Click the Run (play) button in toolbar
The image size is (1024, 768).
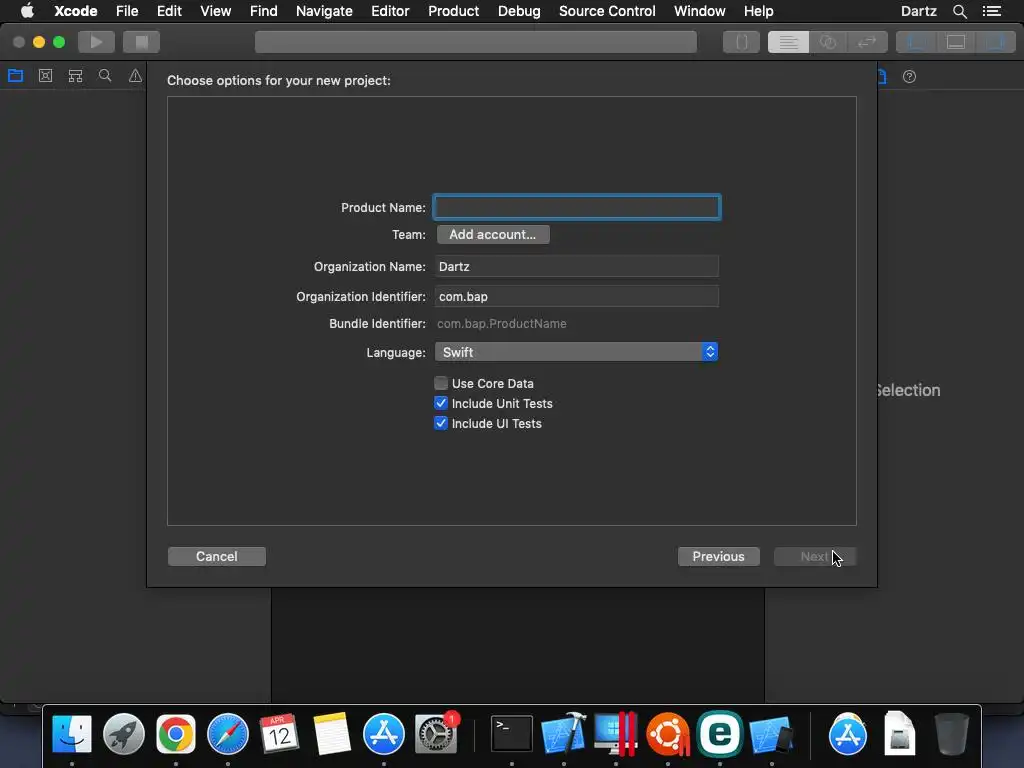point(96,42)
